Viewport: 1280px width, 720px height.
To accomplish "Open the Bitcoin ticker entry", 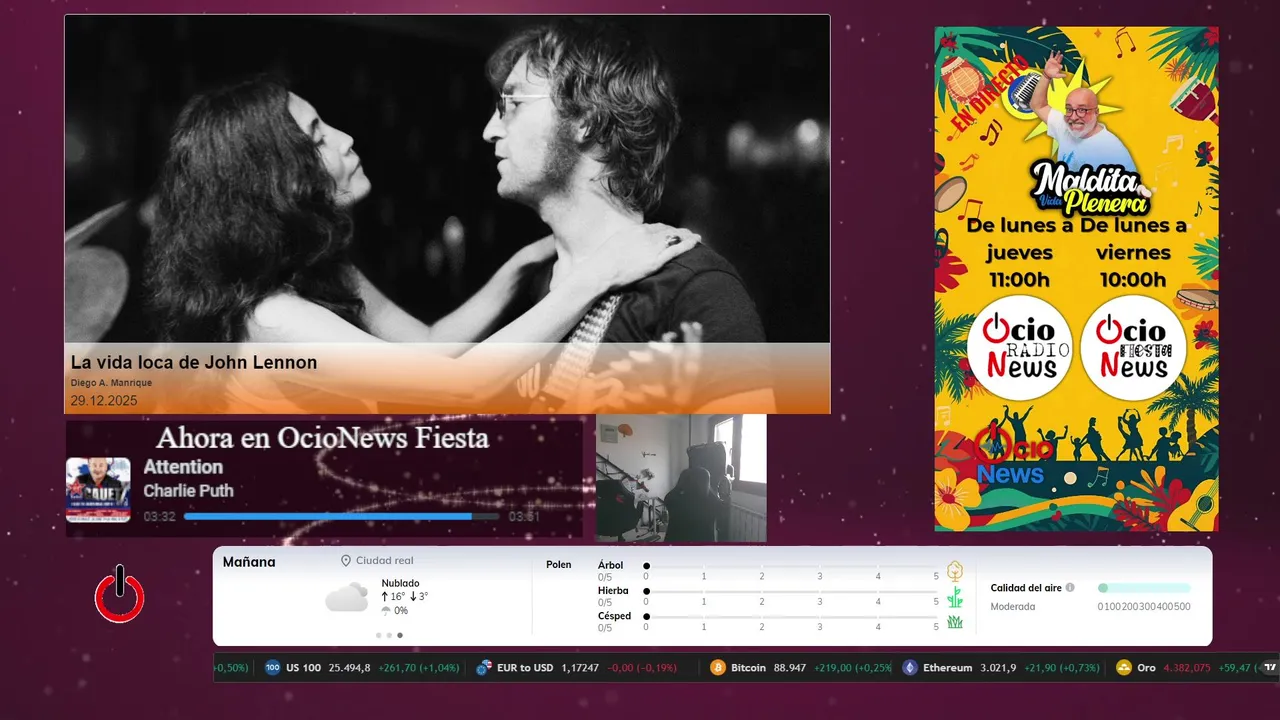I will [x=801, y=668].
